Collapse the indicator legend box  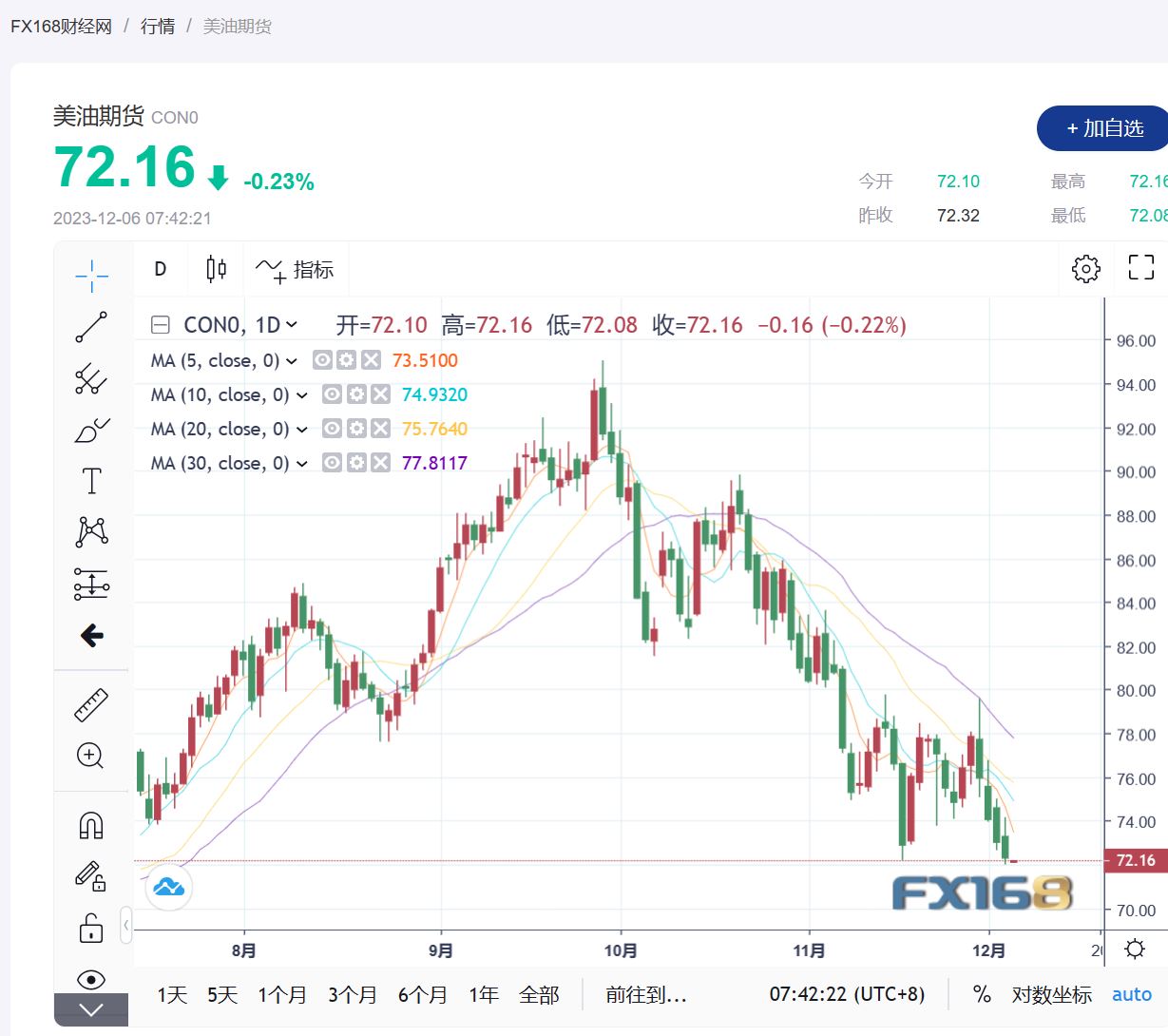pos(161,325)
